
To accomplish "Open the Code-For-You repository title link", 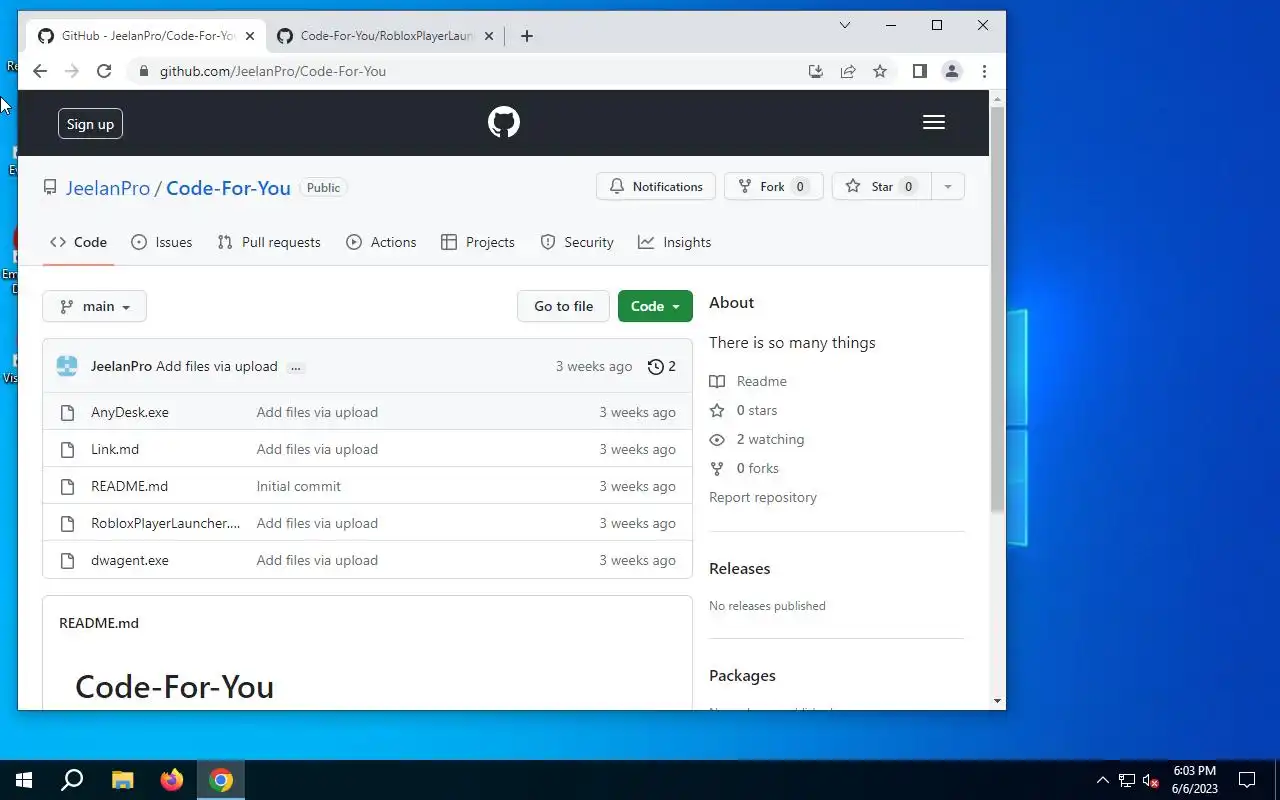I will click(x=228, y=188).
